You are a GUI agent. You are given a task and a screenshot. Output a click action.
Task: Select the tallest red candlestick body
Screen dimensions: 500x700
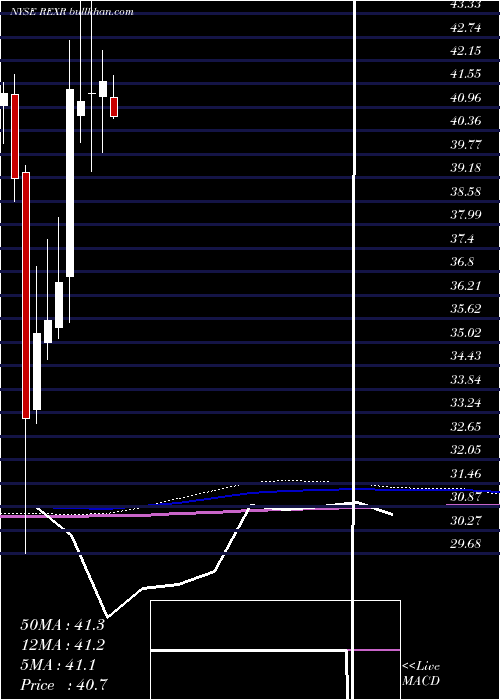[x=26, y=295]
